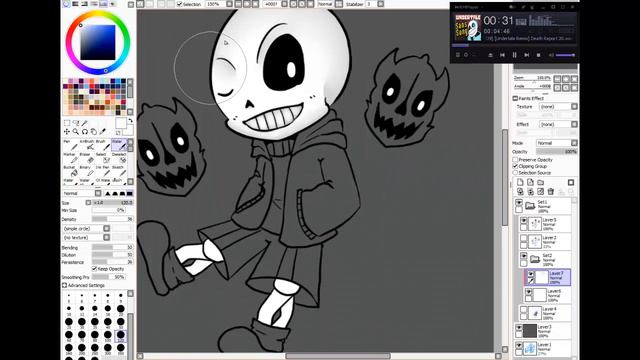Open the Effect dropdown in Paints Effect

[558, 124]
